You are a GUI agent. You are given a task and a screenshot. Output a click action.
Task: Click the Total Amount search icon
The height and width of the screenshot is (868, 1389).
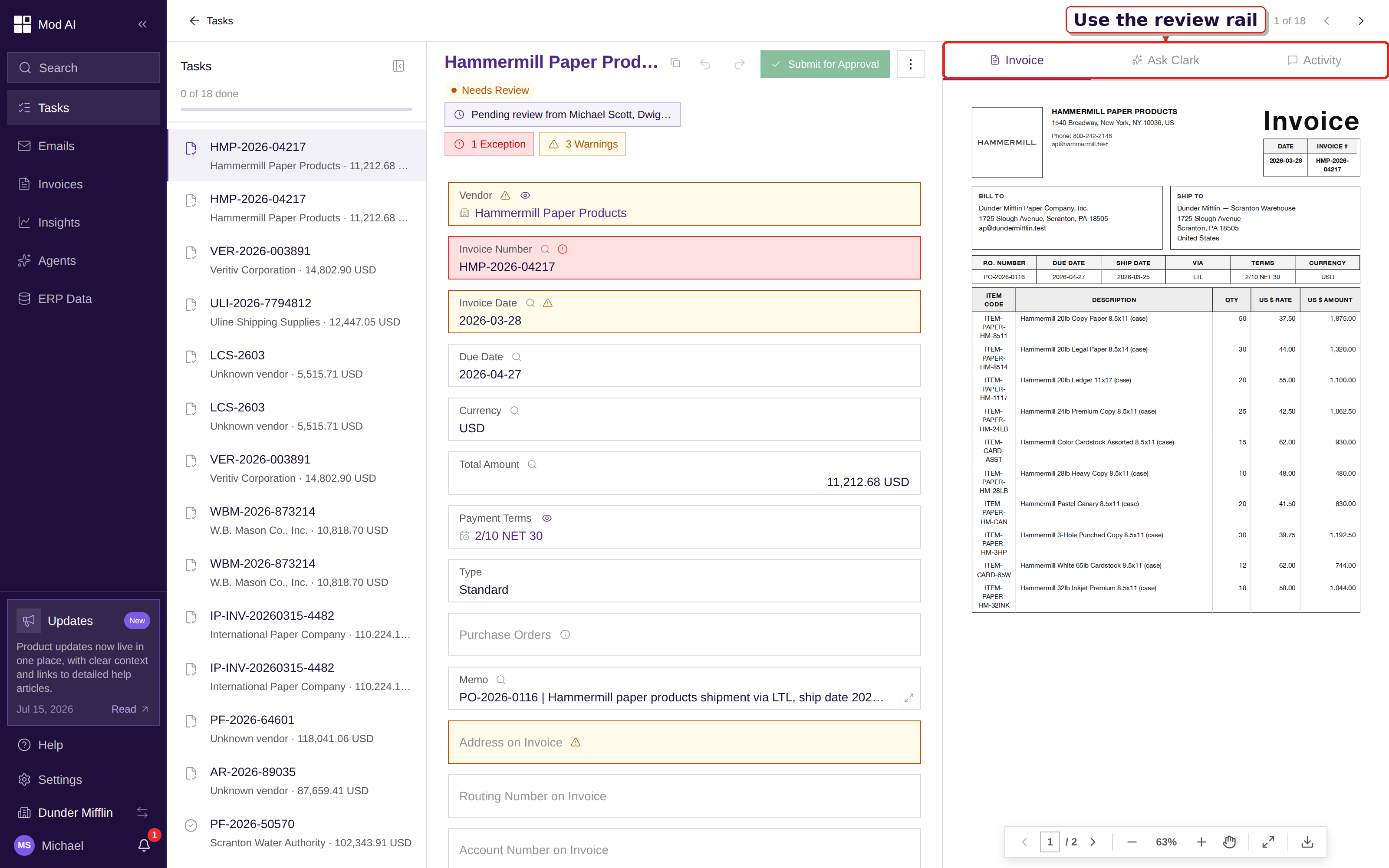tap(532, 464)
